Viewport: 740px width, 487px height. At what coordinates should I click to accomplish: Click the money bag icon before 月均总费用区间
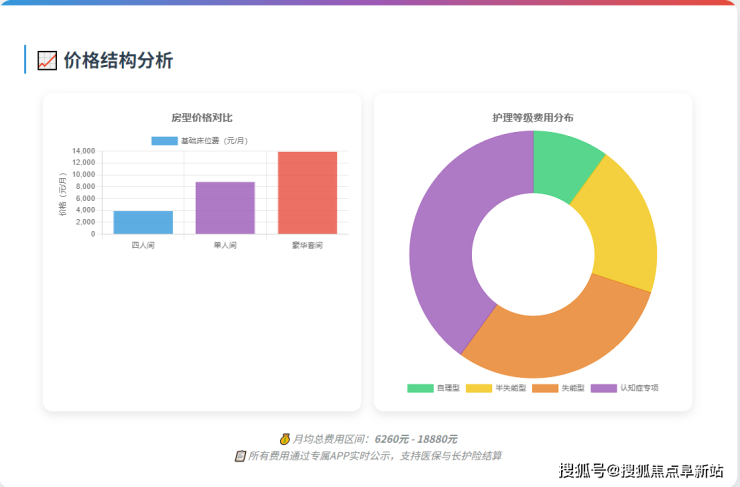point(285,439)
